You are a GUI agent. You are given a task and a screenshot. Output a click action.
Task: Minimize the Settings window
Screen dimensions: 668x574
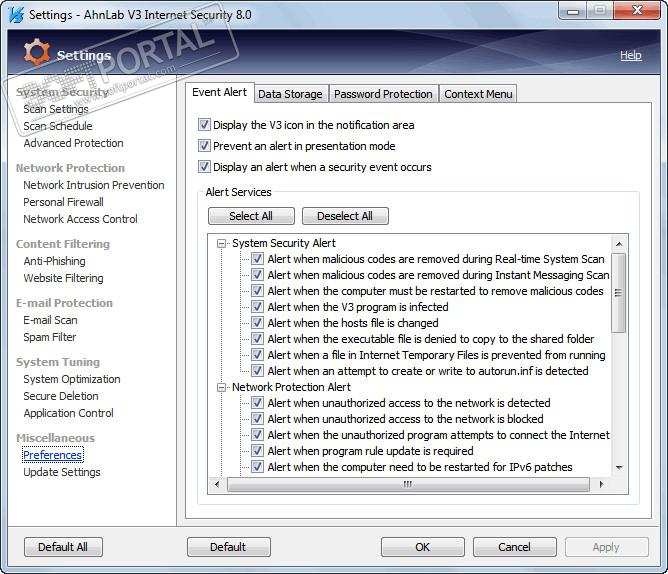[x=573, y=11]
